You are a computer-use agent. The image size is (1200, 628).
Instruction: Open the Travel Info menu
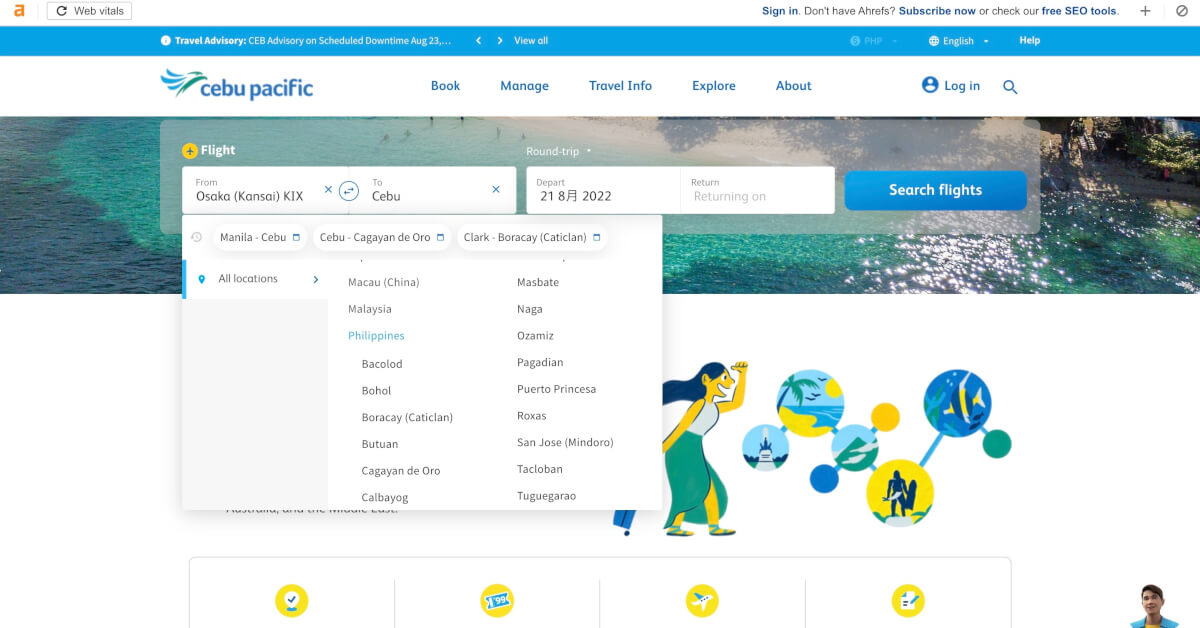point(620,86)
